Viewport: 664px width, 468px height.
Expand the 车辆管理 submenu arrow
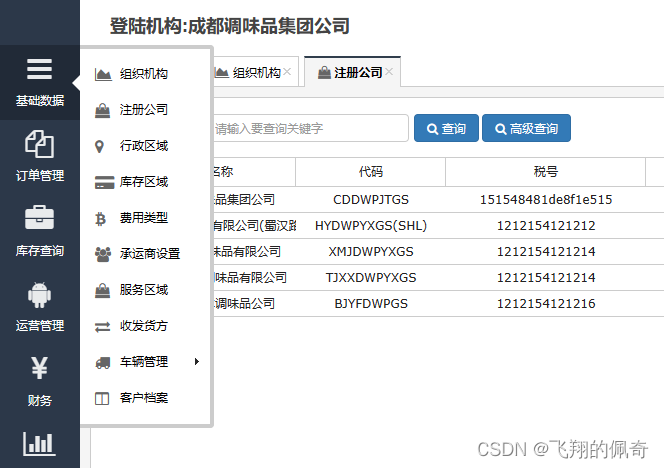[197, 362]
